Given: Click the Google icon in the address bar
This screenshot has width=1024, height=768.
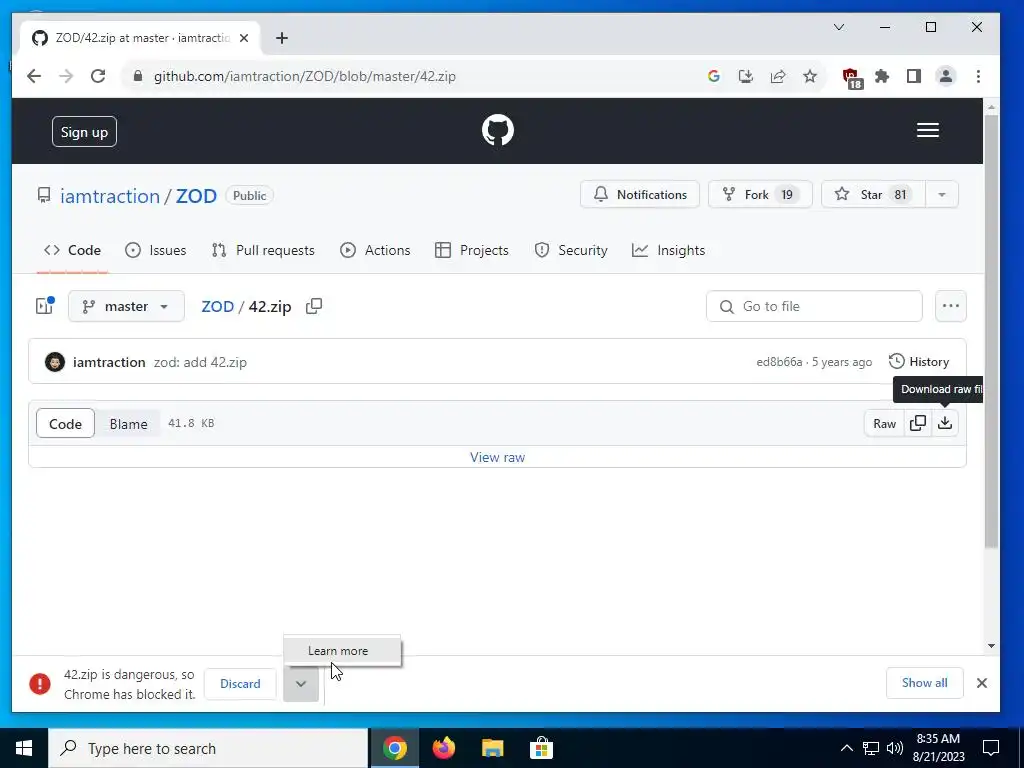Looking at the screenshot, I should [713, 76].
